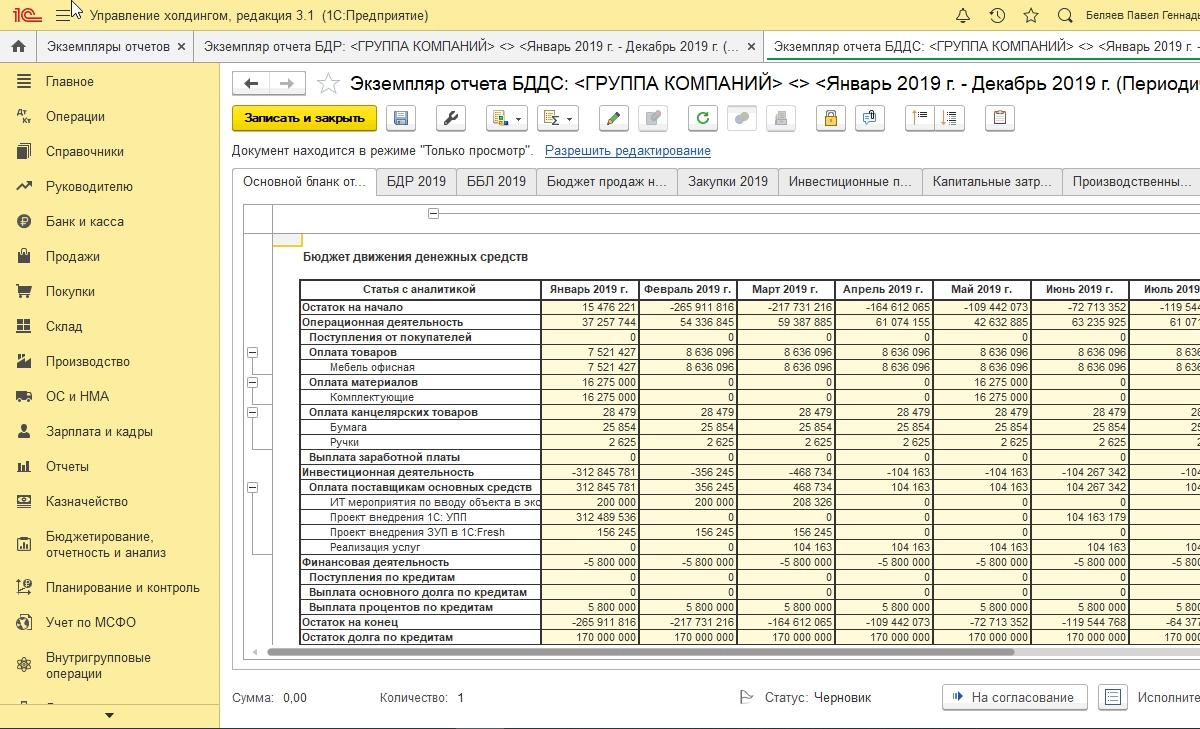Click the Разрешить редактирование link

[627, 151]
